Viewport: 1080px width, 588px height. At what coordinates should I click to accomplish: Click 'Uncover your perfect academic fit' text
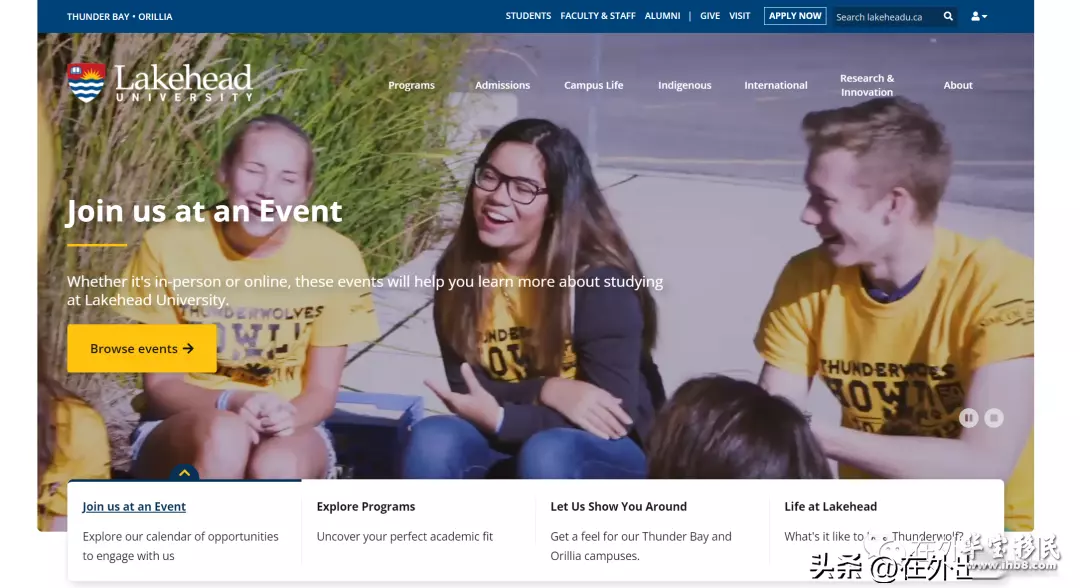click(405, 536)
